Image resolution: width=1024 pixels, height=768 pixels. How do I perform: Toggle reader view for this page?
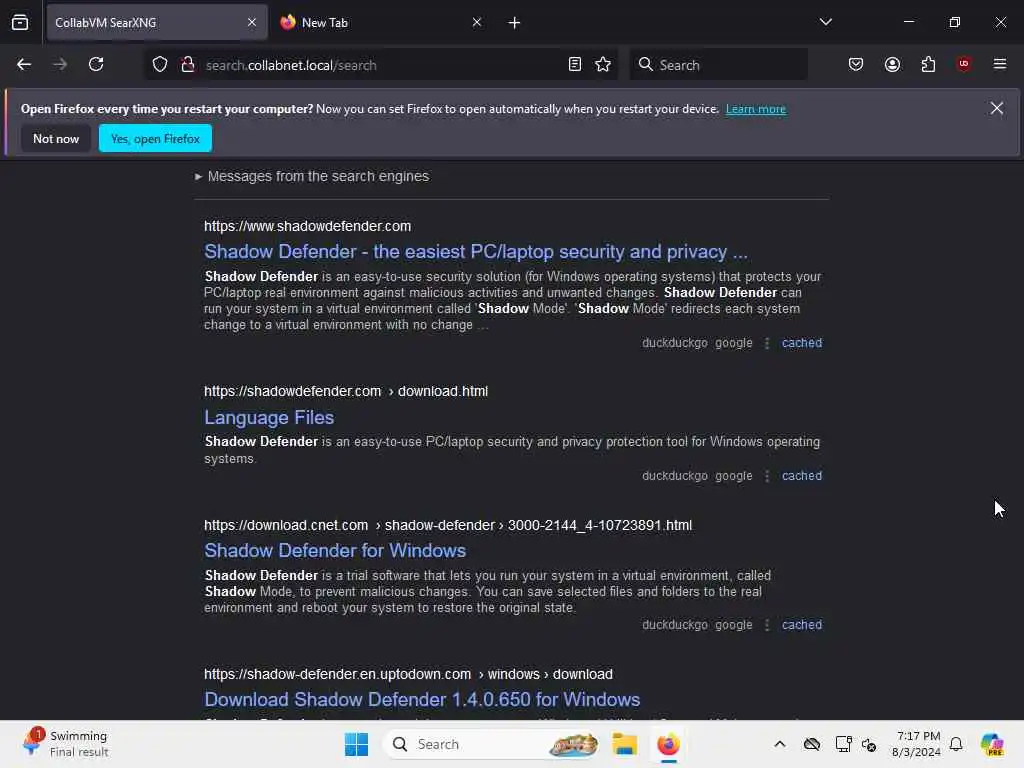(575, 64)
